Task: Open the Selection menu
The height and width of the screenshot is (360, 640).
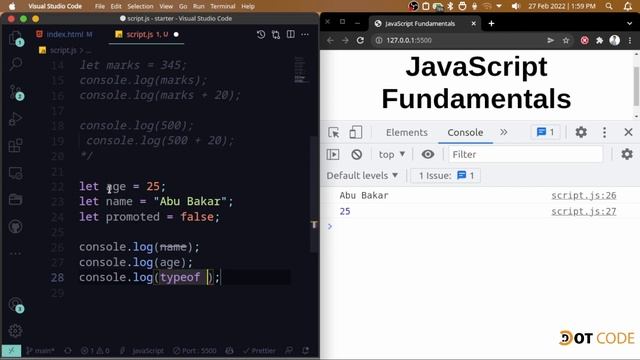Action: tap(140, 6)
